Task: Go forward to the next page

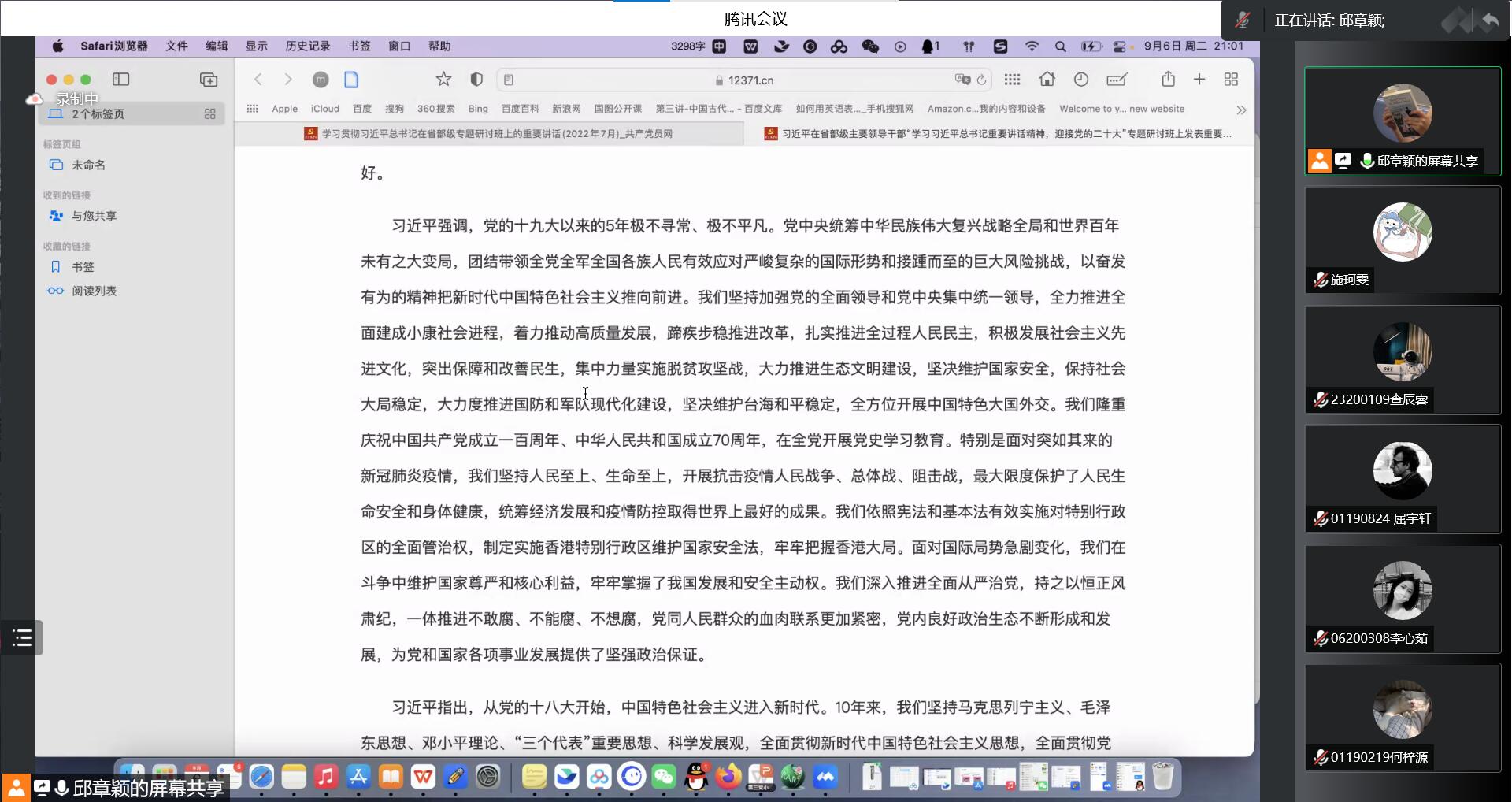Action: [x=288, y=80]
